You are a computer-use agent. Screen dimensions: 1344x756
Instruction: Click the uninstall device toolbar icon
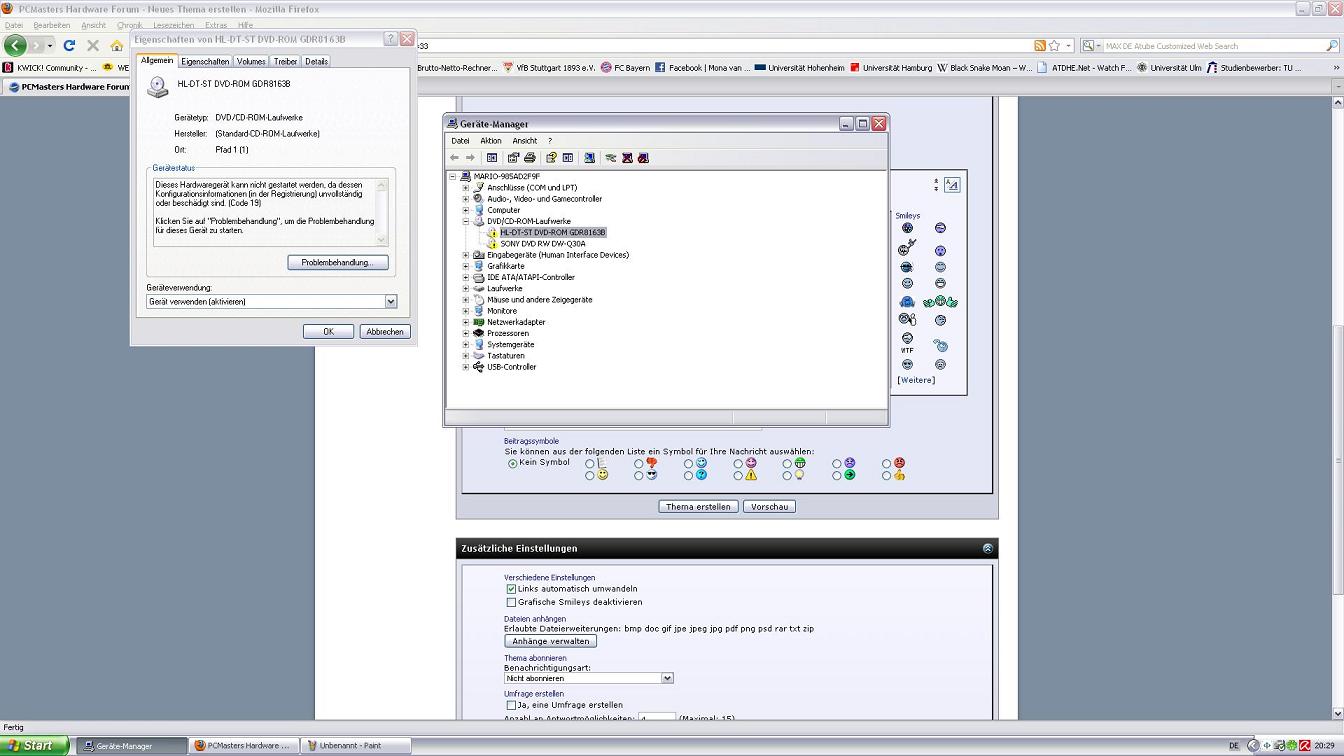pyautogui.click(x=627, y=158)
